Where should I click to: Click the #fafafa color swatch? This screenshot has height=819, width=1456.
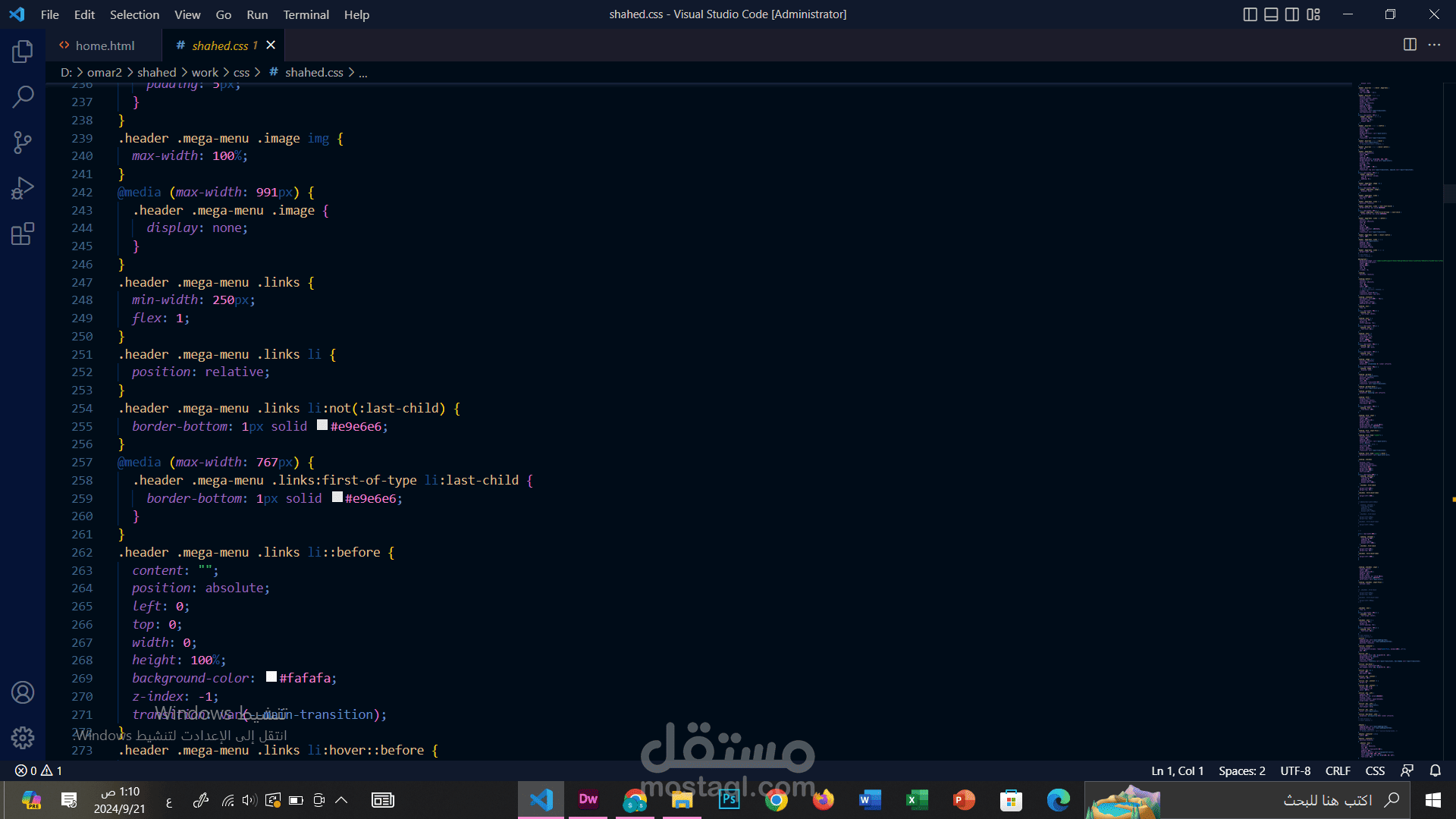click(x=271, y=677)
